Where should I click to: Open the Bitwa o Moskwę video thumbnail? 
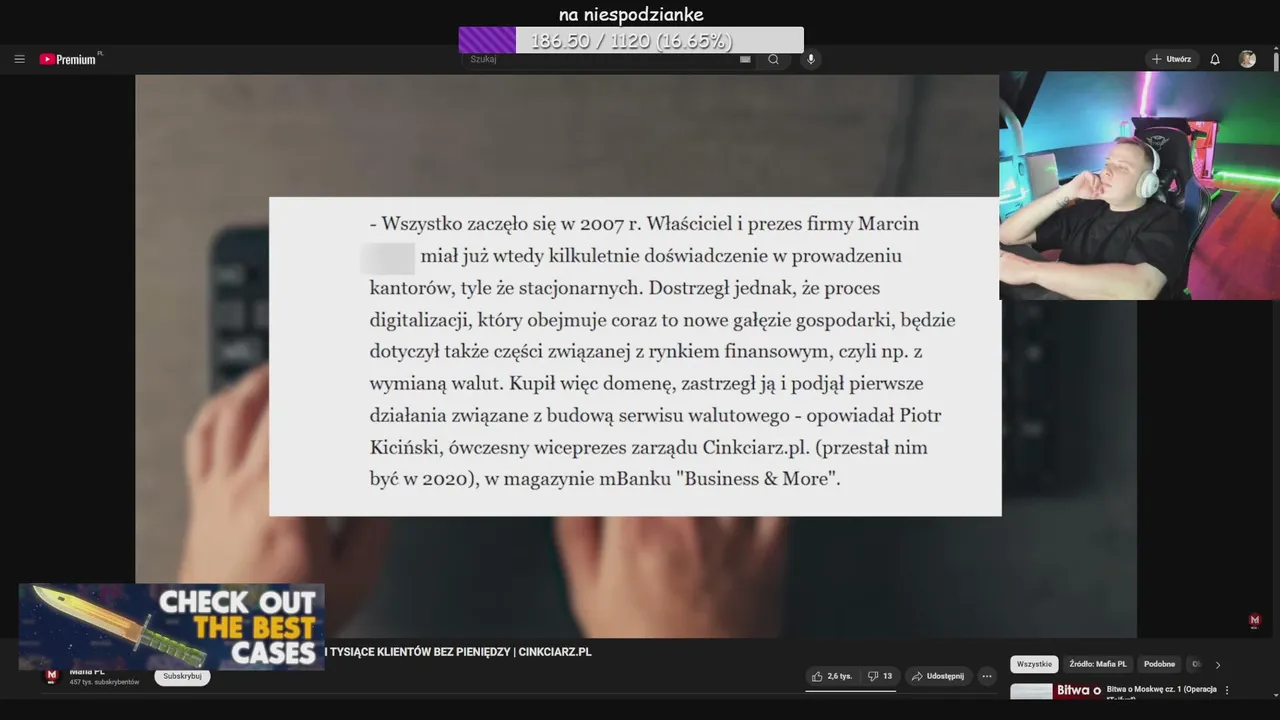[x=1055, y=691]
